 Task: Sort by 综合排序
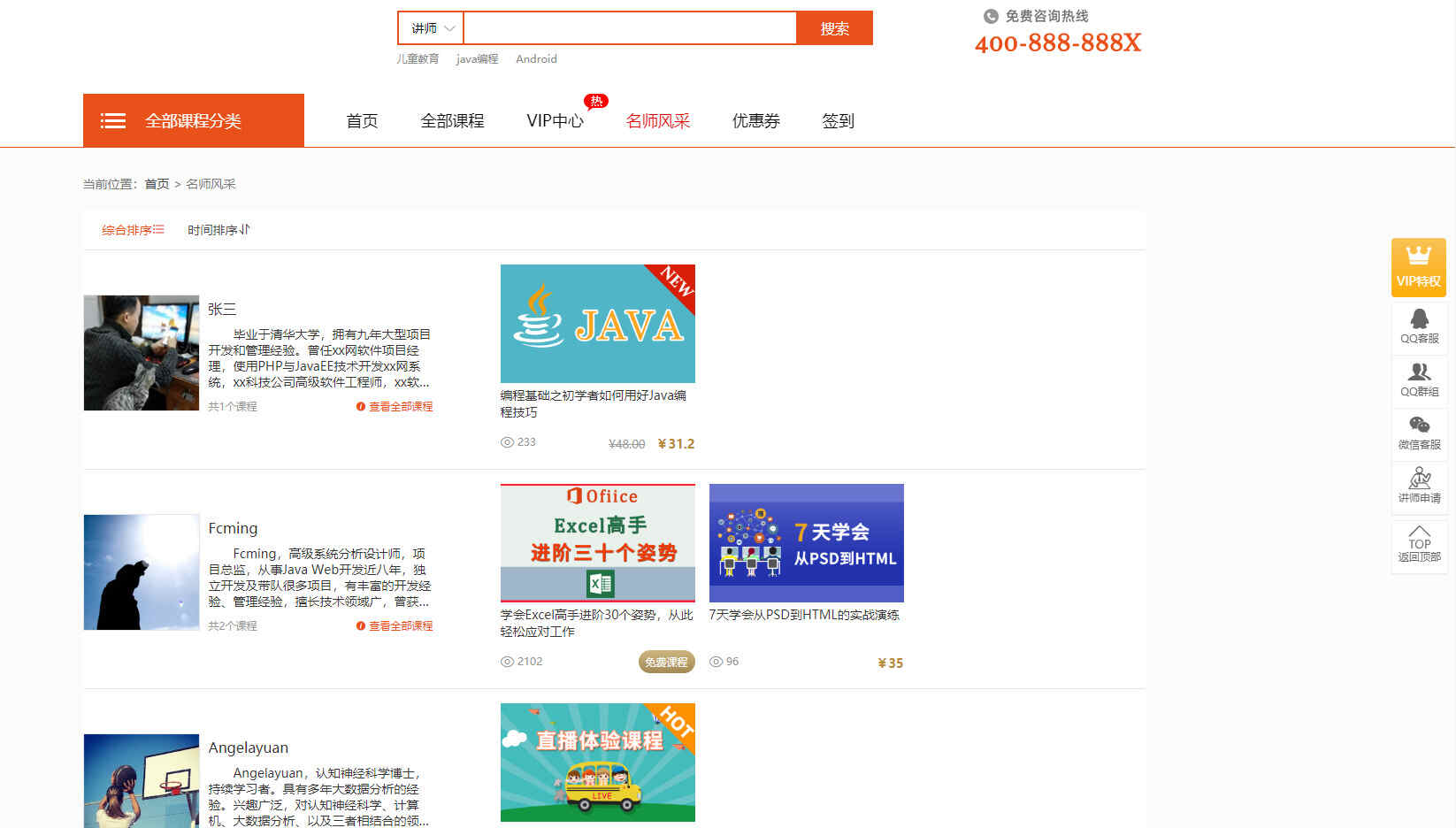click(133, 230)
